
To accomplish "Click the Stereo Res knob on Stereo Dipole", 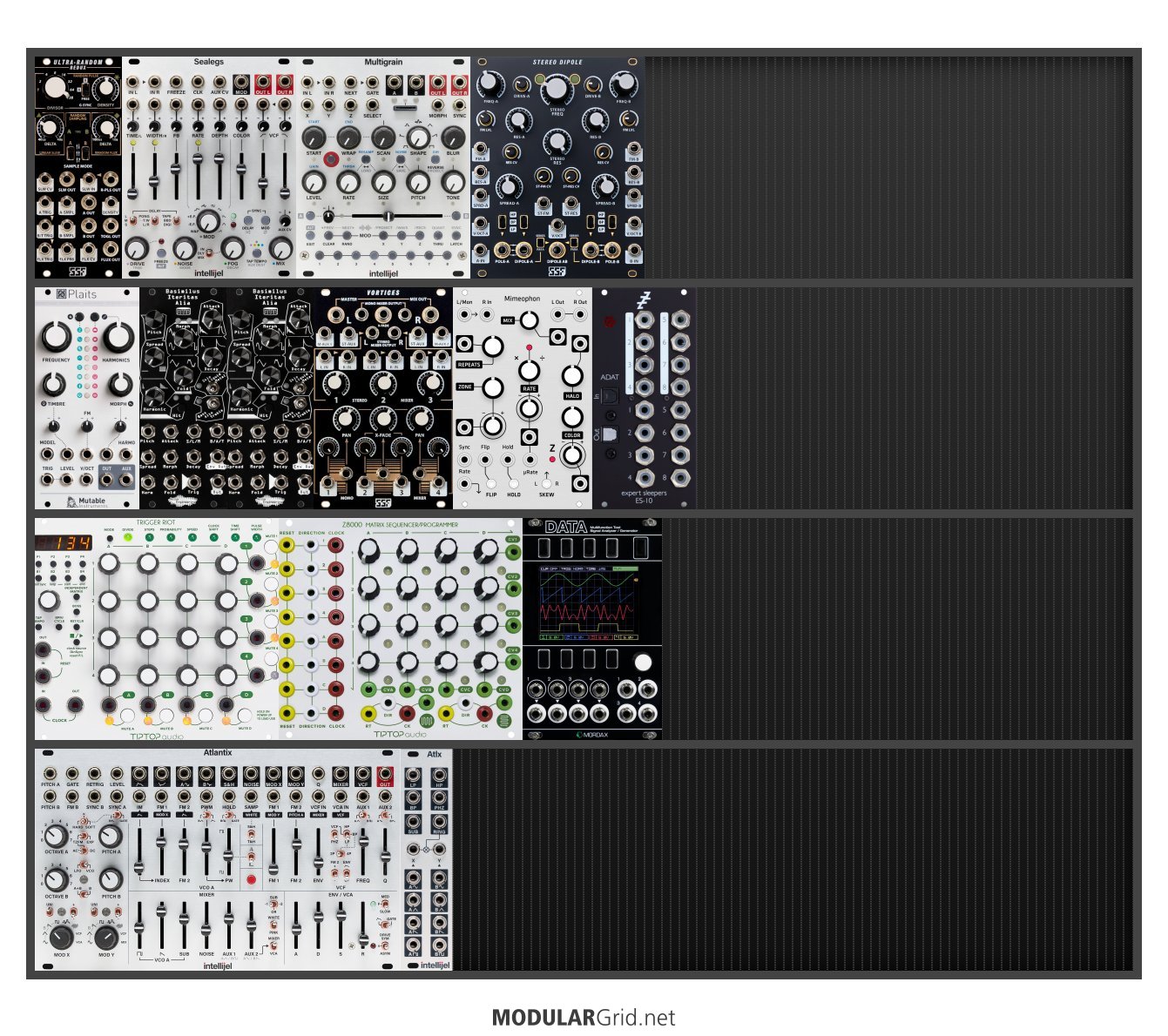I will 557,140.
